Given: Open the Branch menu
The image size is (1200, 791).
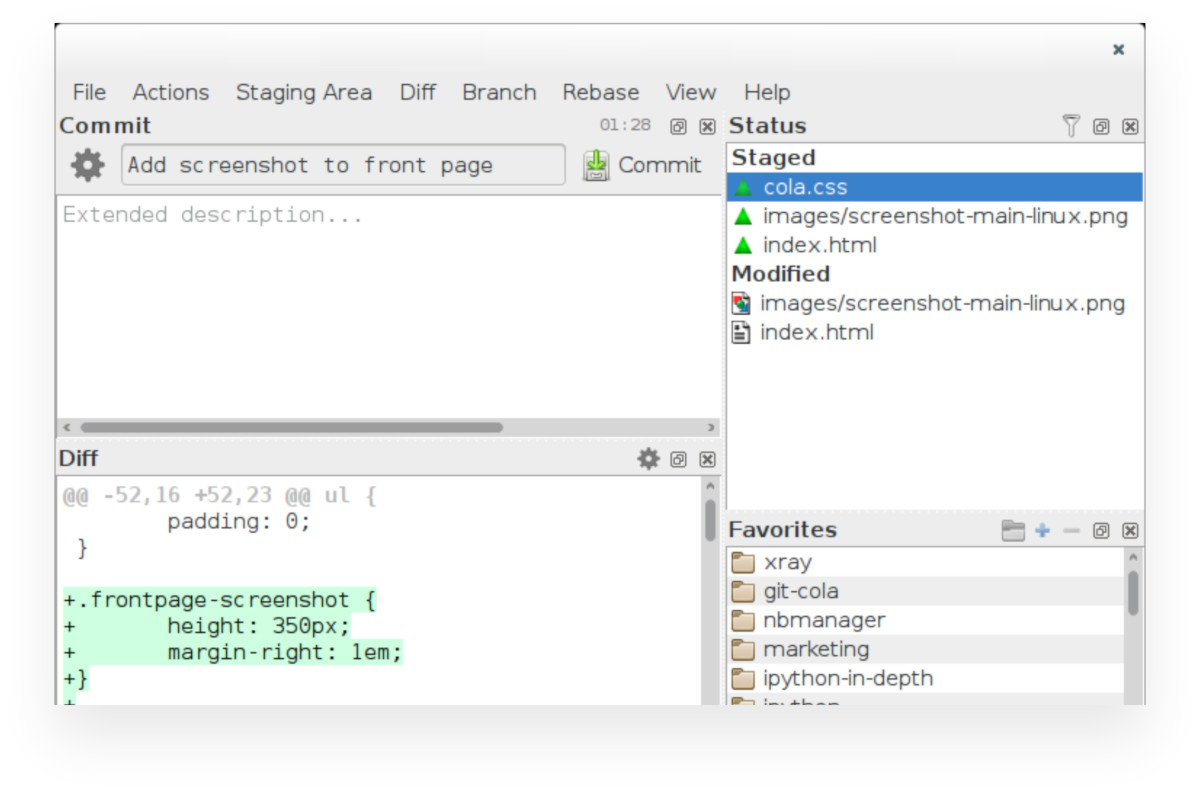Looking at the screenshot, I should [499, 92].
